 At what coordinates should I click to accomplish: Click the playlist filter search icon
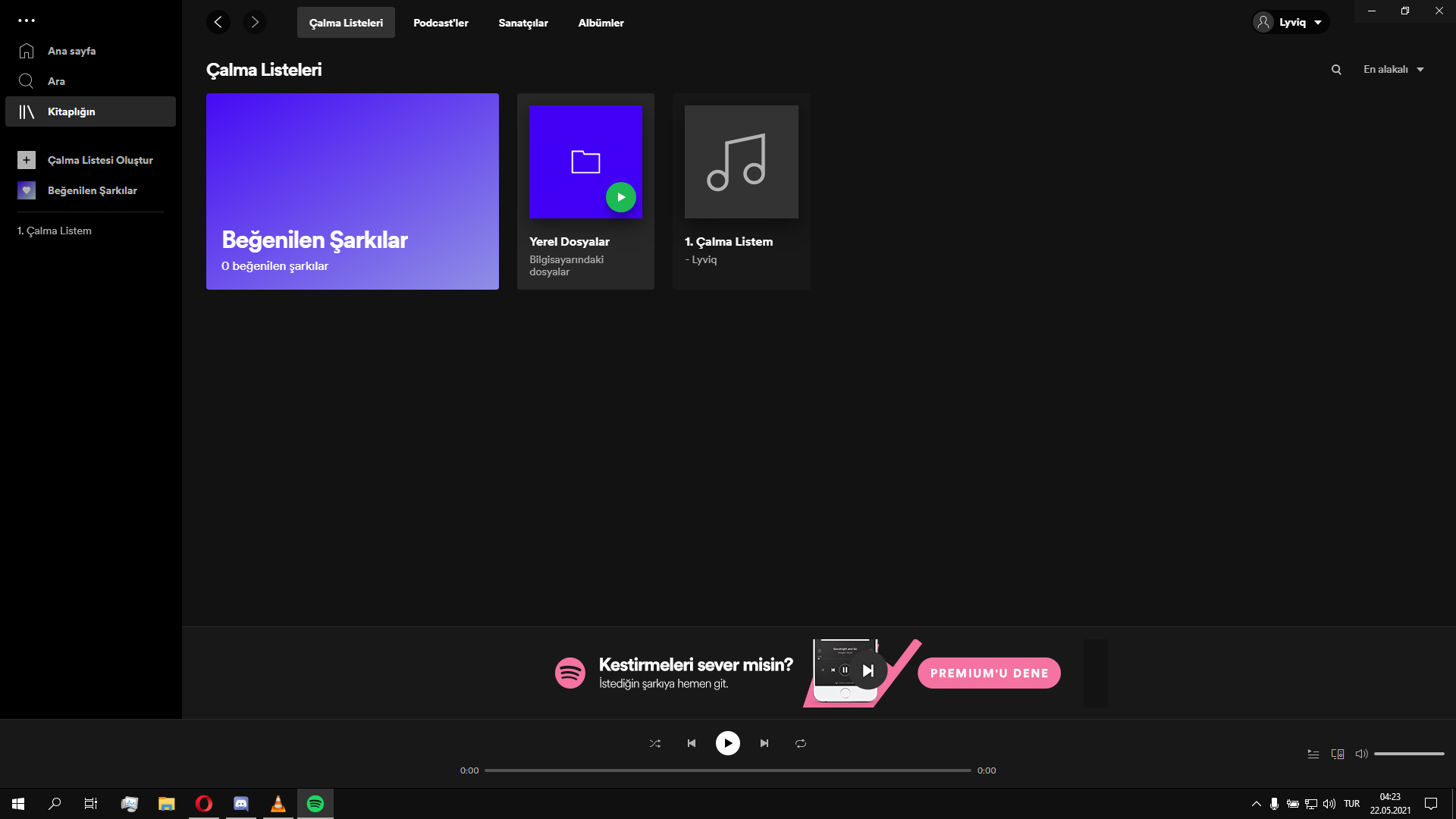(x=1336, y=70)
